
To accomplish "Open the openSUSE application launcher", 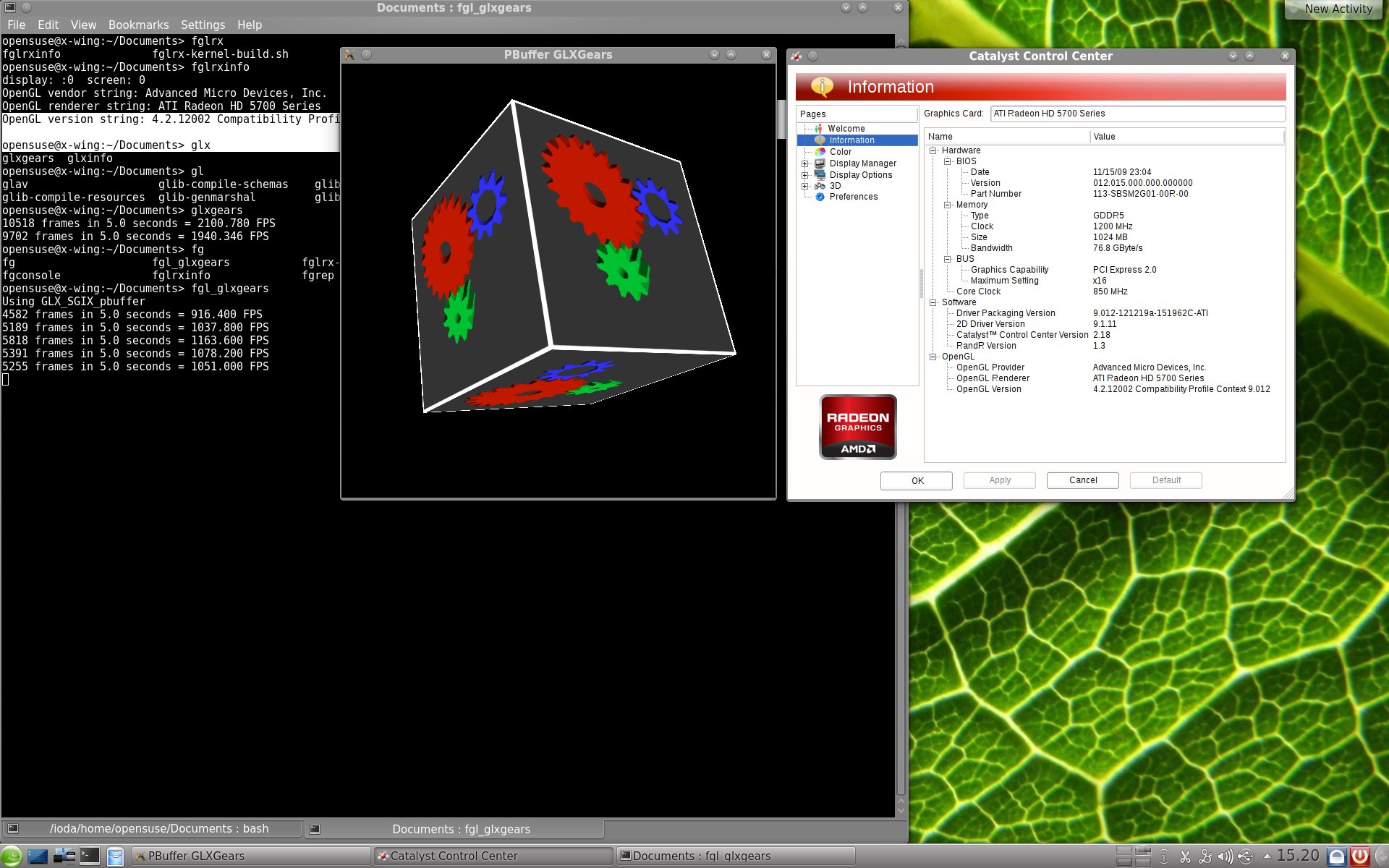I will click(x=12, y=856).
